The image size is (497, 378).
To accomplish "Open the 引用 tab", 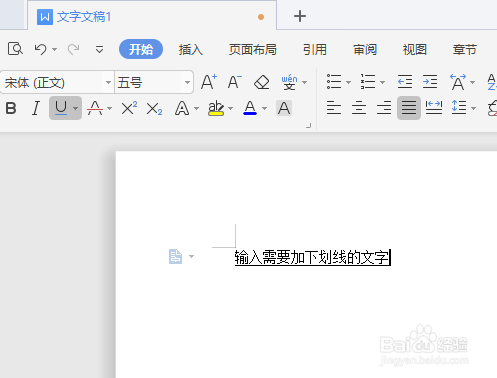I will (x=315, y=50).
